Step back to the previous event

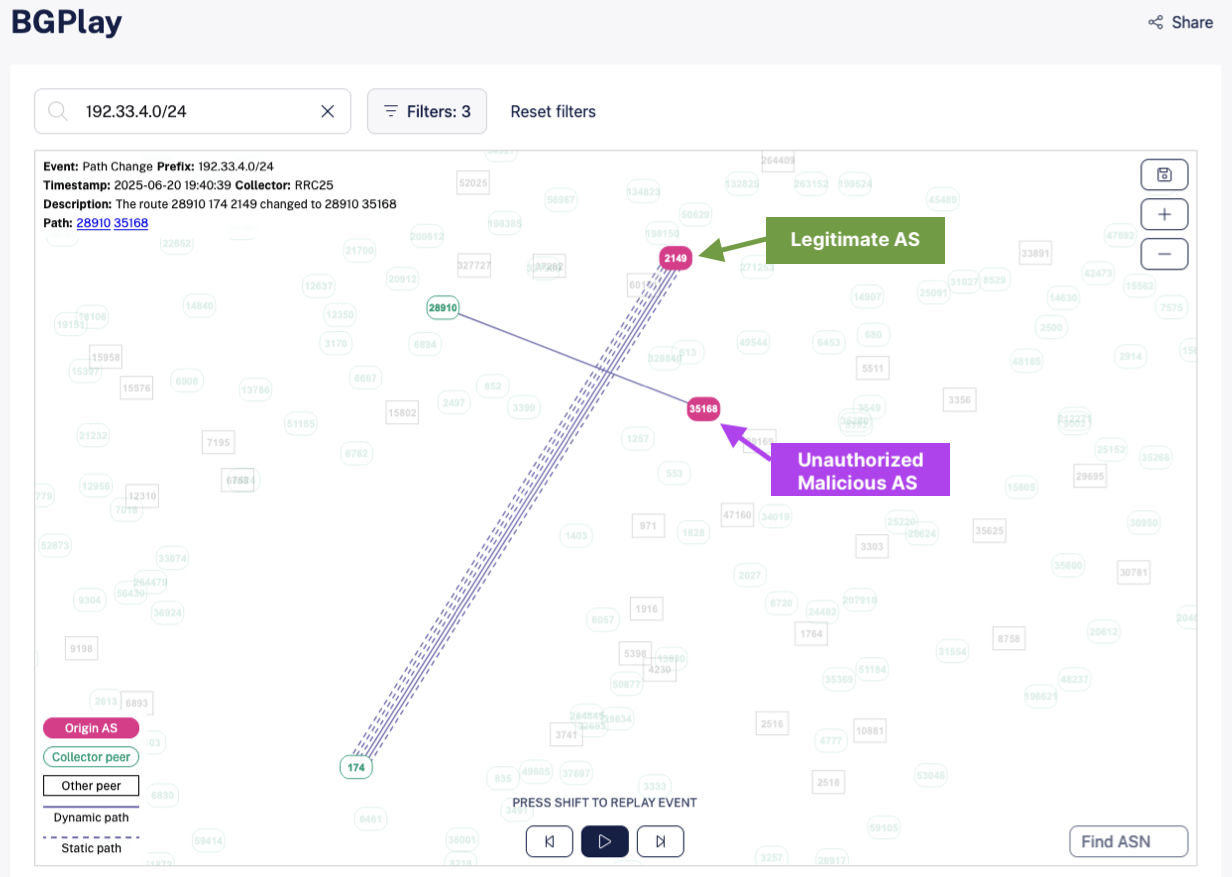click(549, 841)
